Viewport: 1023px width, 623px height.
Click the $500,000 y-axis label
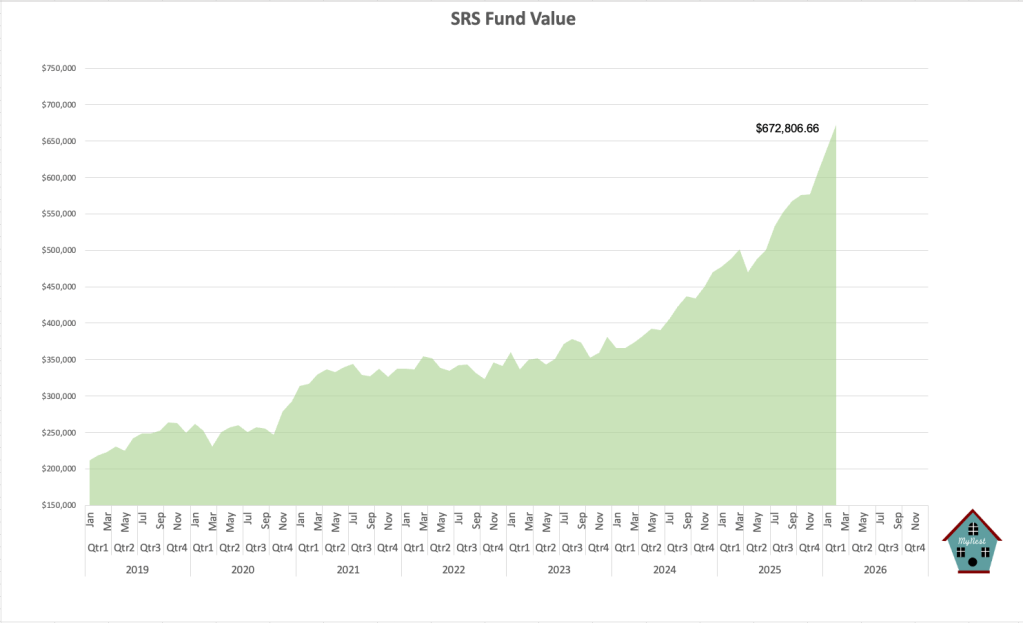(59, 251)
